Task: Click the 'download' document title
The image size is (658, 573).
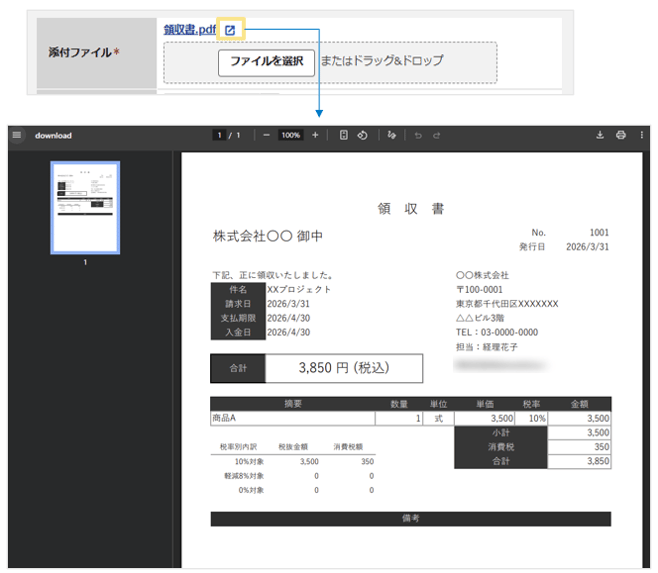Action: (x=53, y=136)
